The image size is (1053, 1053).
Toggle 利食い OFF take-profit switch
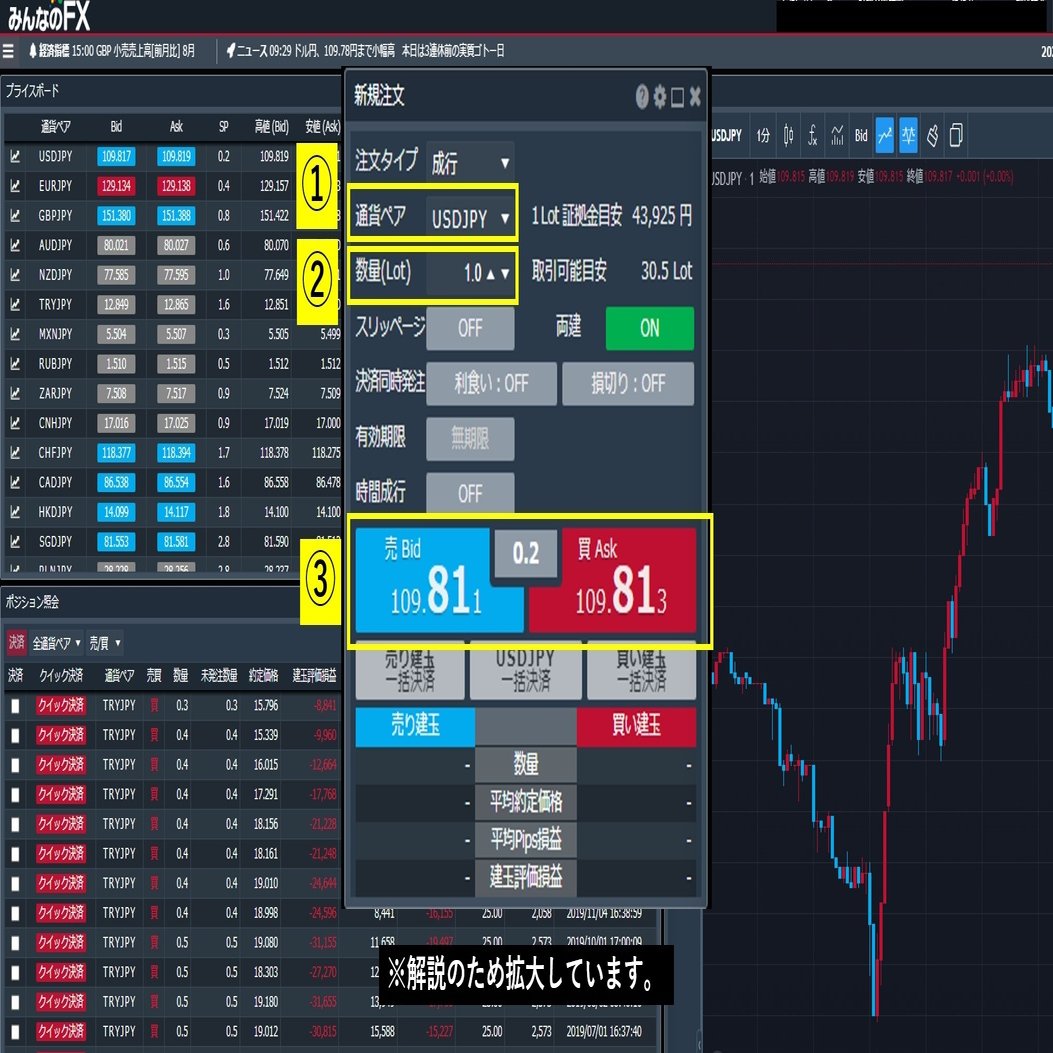pos(492,383)
